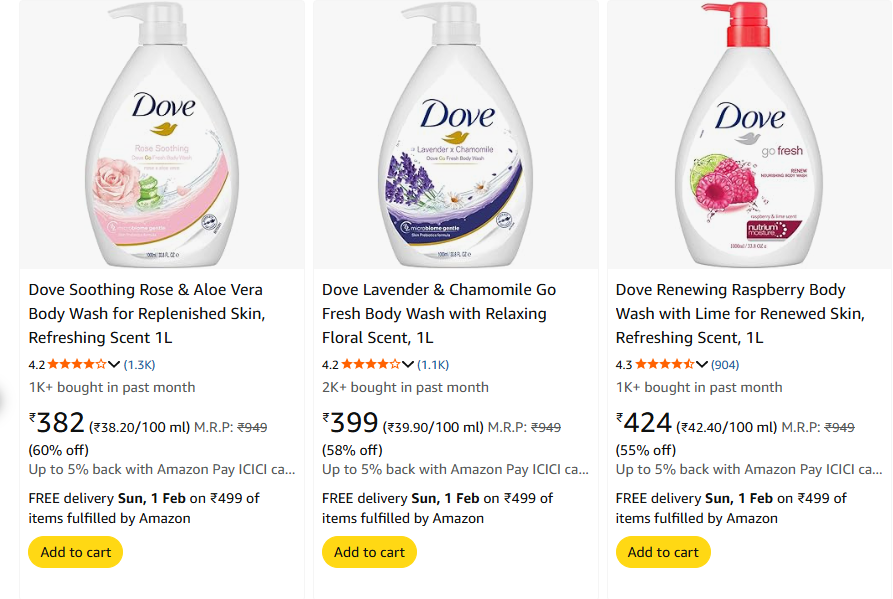
Task: Expand rating chevron for Raspberry Body Wash
Action: point(702,364)
